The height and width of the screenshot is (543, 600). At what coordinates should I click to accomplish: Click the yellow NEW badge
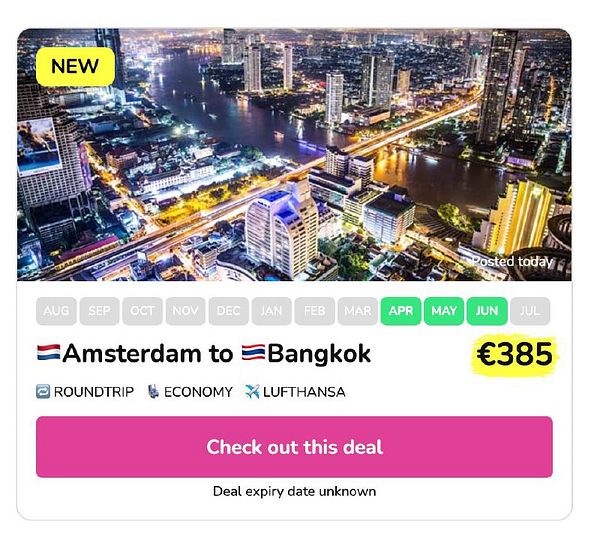point(75,67)
